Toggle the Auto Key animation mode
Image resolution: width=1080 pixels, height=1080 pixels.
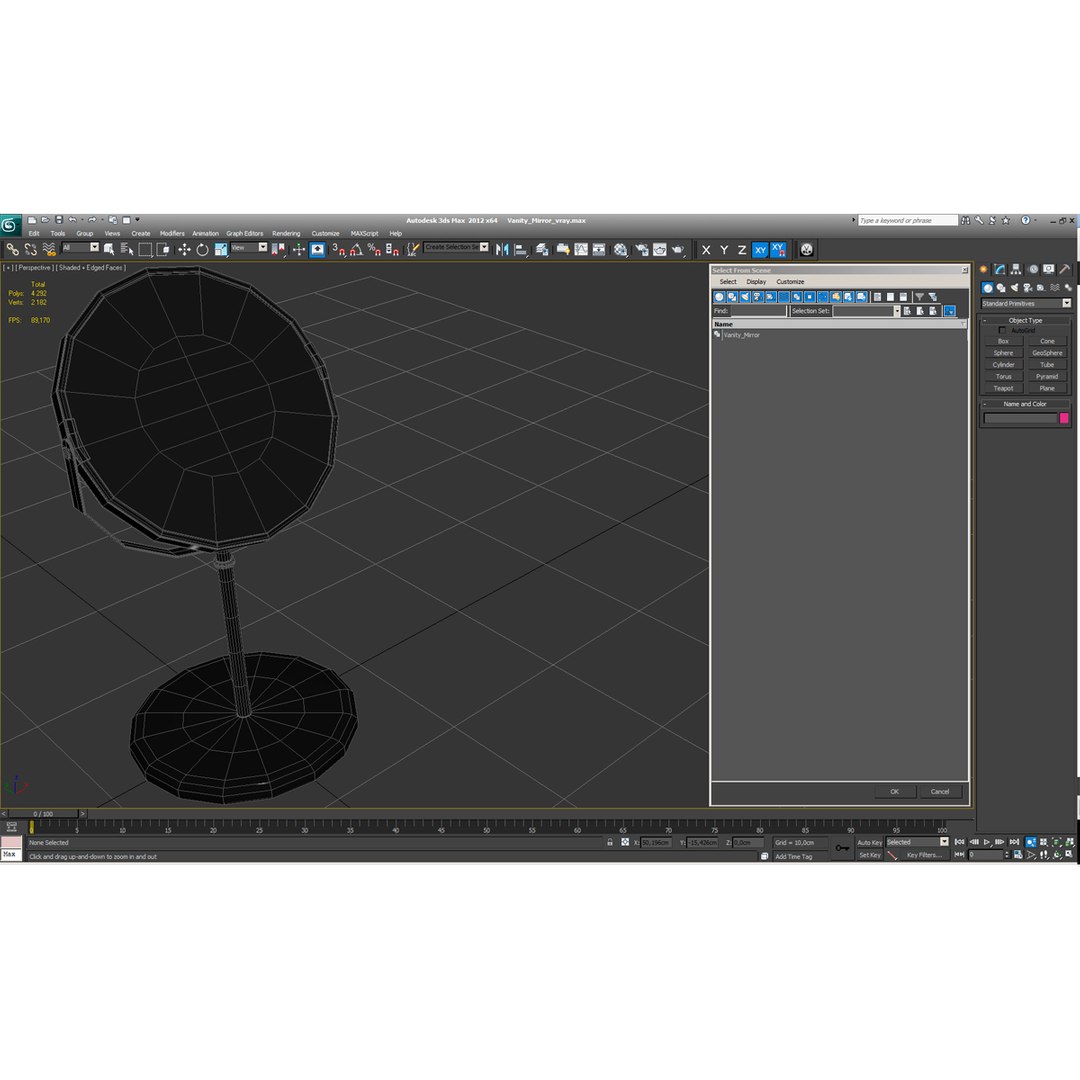[869, 842]
